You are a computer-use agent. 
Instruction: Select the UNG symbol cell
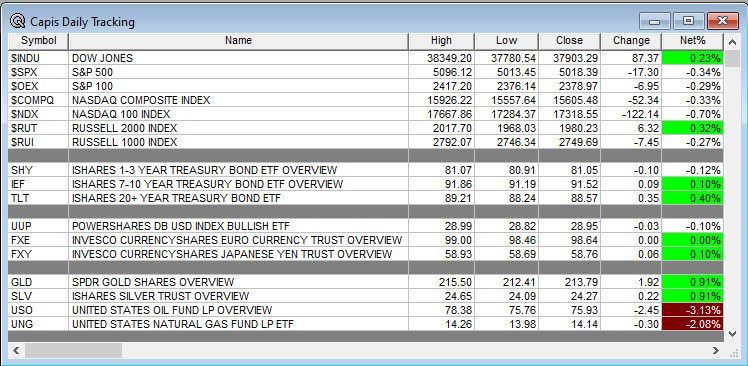[x=39, y=324]
